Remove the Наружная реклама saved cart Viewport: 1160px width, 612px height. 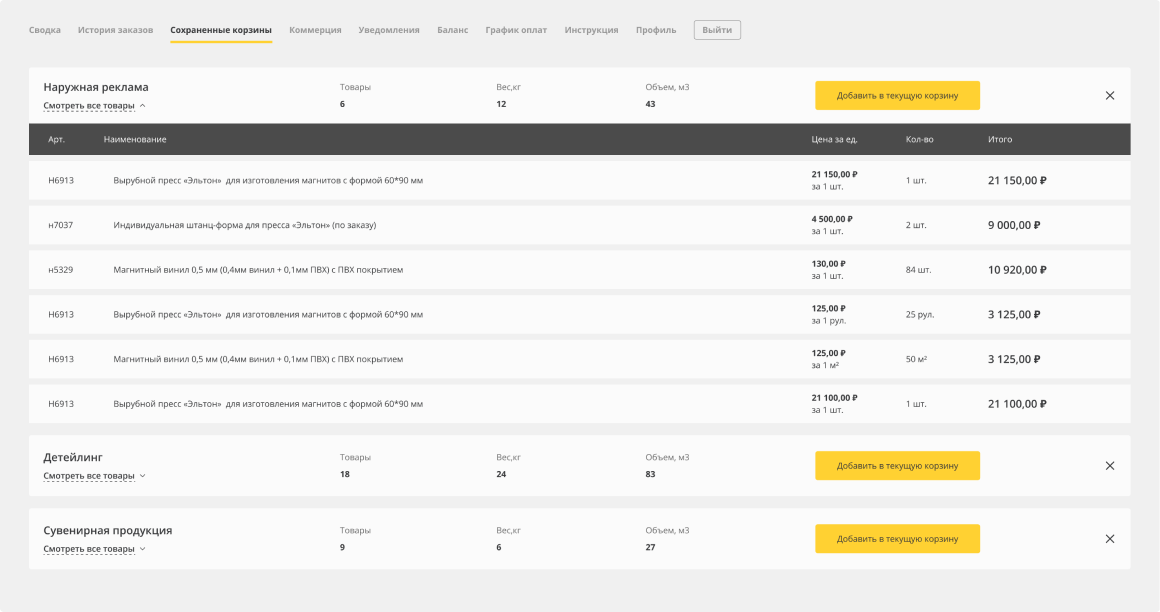click(1109, 96)
